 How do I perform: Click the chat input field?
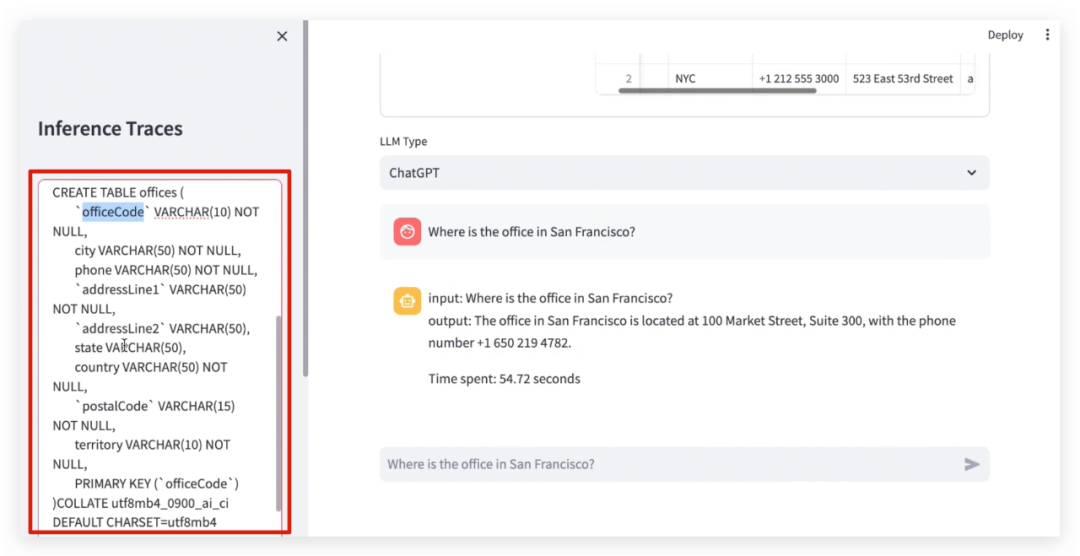click(684, 464)
